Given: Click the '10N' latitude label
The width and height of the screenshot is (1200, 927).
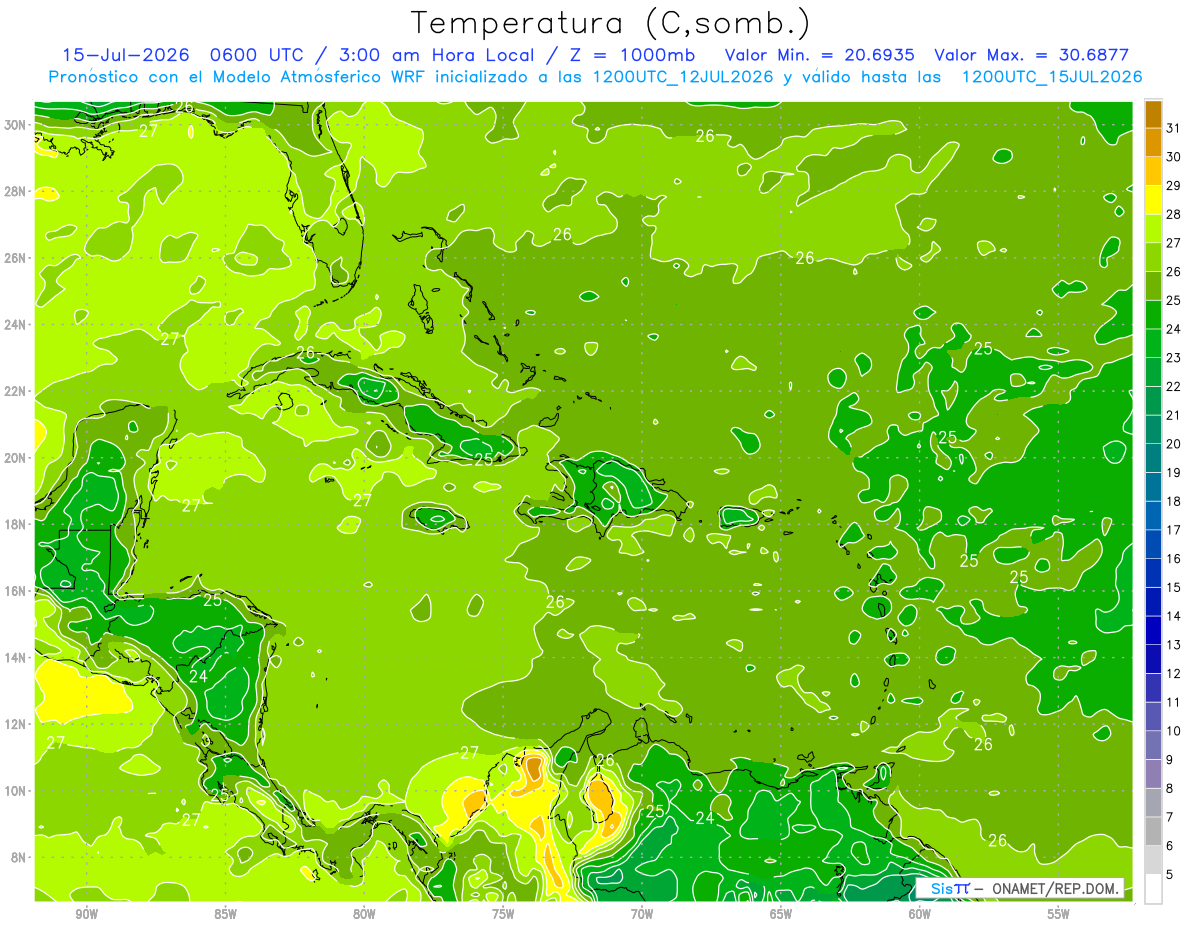Looking at the screenshot, I should point(14,791).
